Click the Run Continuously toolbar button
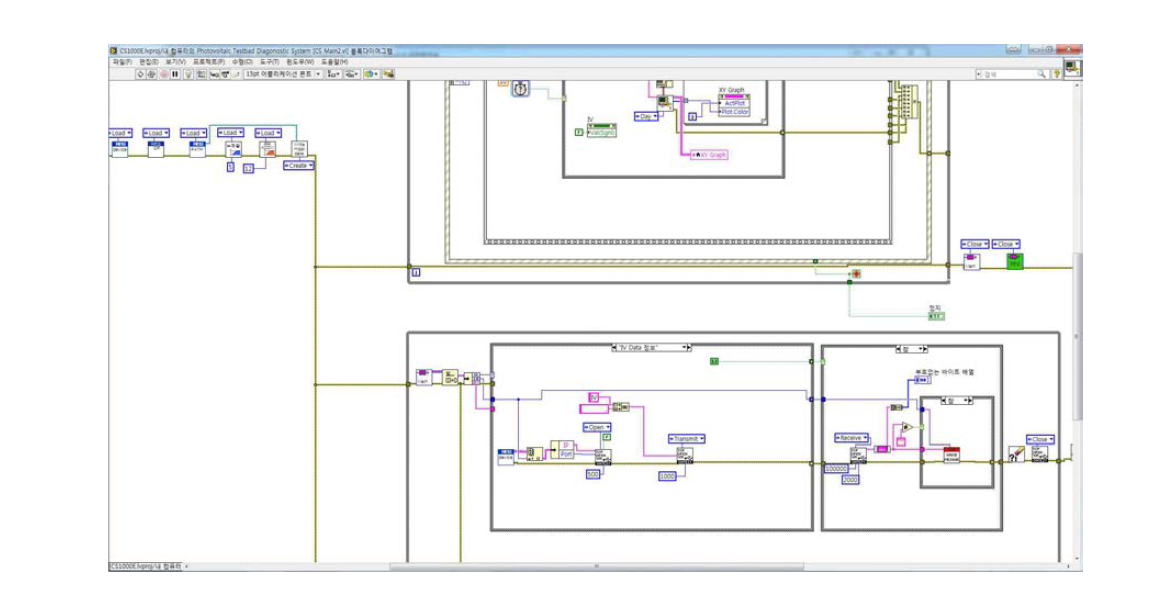This screenshot has width=1169, height=598. 153,74
